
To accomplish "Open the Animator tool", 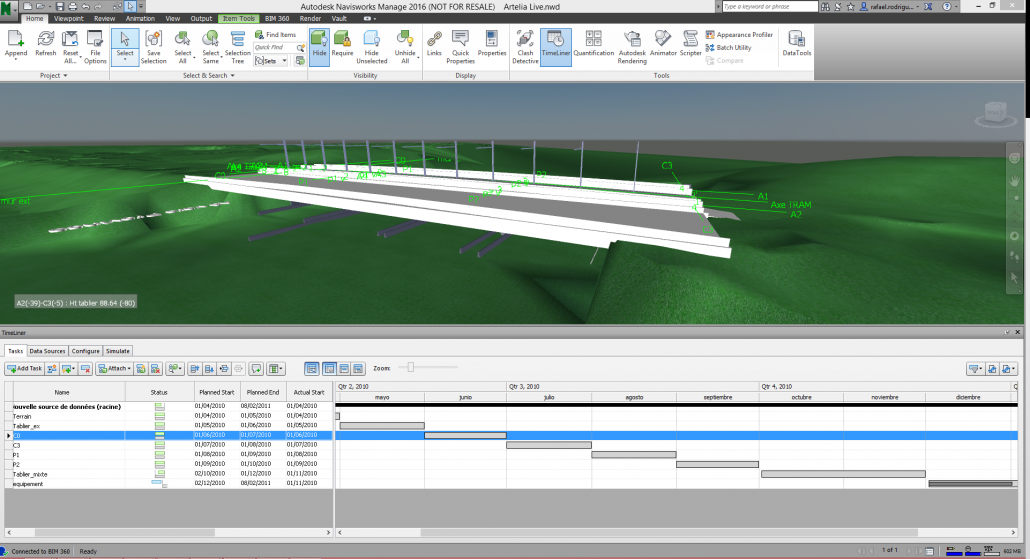I will click(663, 44).
